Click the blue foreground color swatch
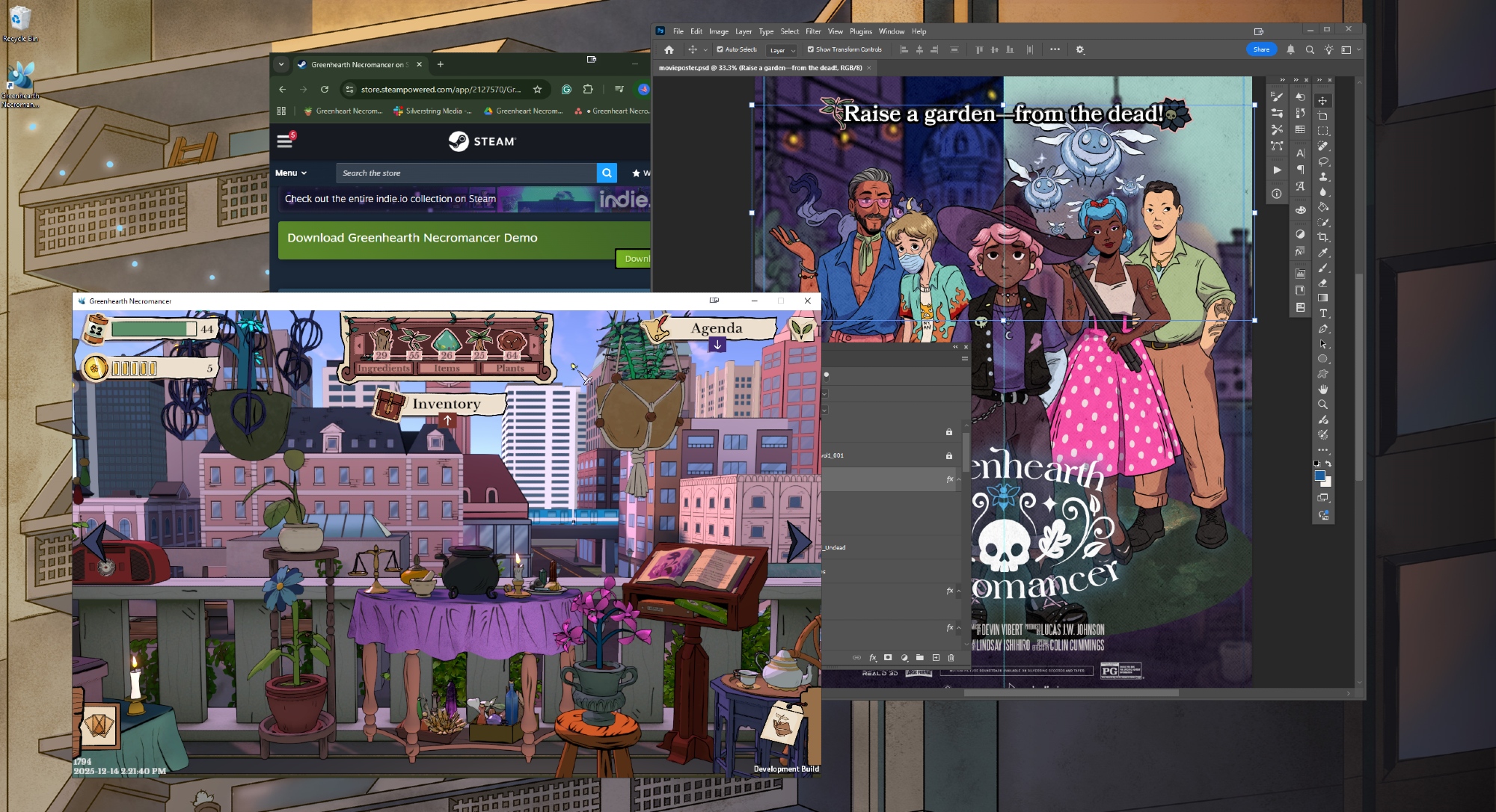 1319,476
